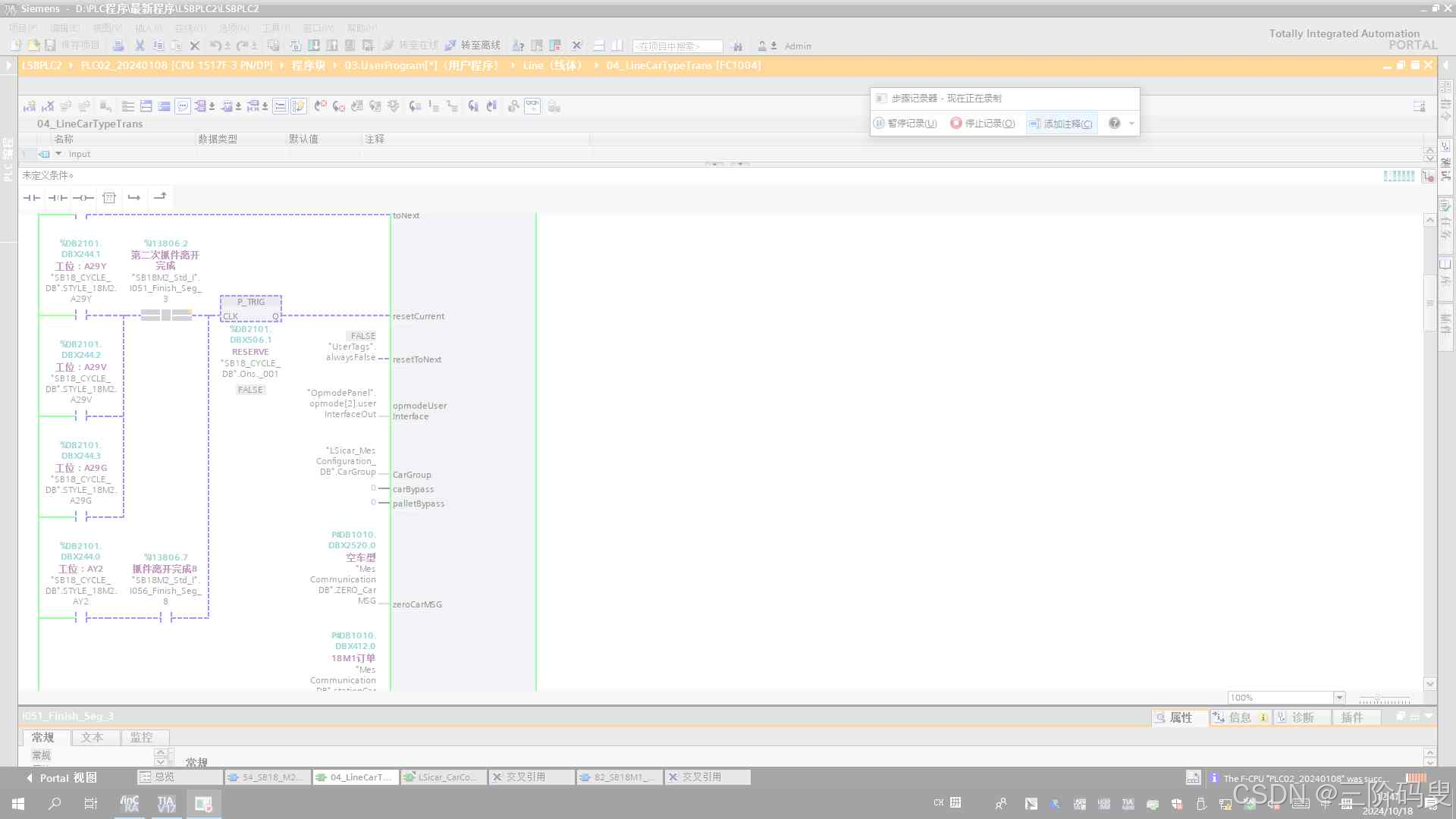
Task: Click the project search input field
Action: point(676,46)
